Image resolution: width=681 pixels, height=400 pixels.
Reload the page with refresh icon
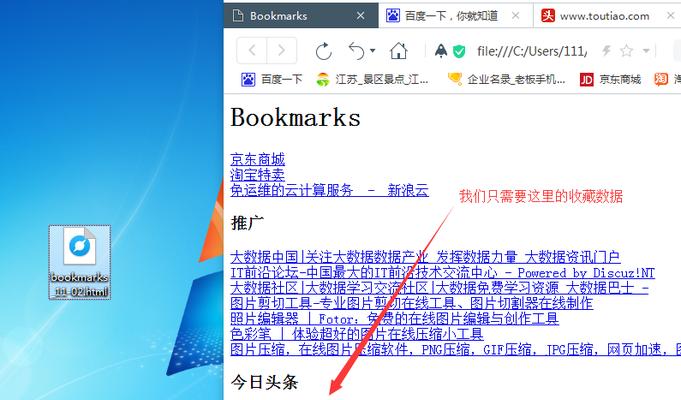pyautogui.click(x=324, y=51)
